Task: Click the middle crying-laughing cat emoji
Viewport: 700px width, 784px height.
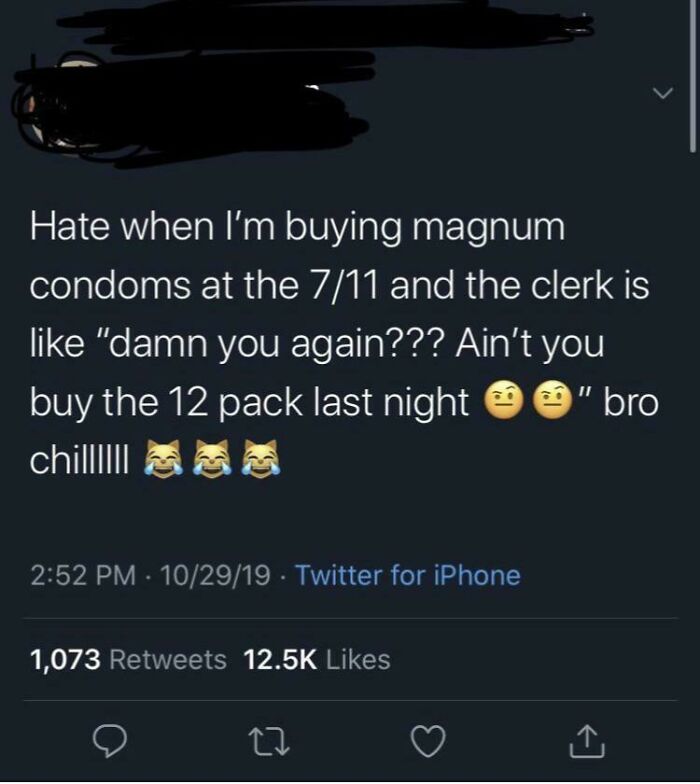Action: 212,460
